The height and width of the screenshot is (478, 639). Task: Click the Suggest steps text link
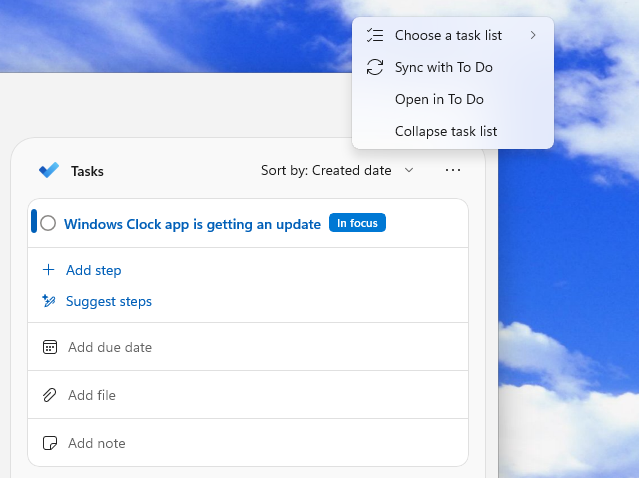tap(109, 301)
